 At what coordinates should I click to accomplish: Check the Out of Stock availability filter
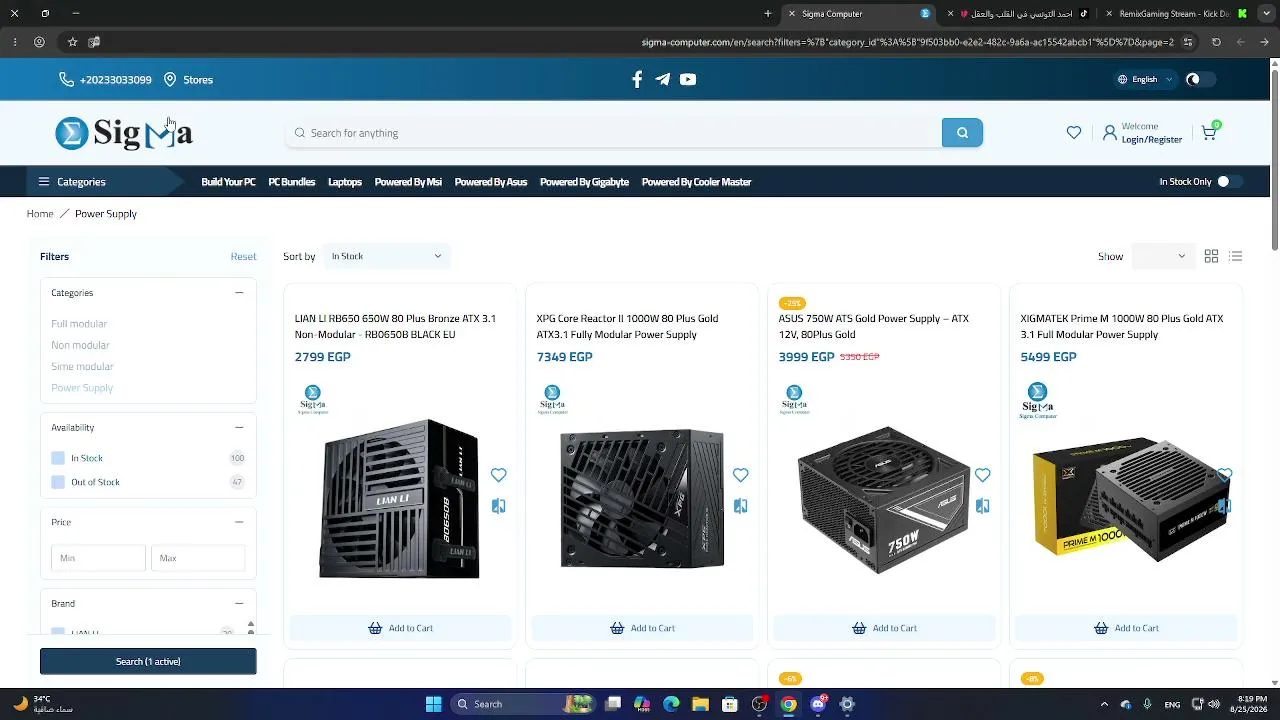[58, 482]
